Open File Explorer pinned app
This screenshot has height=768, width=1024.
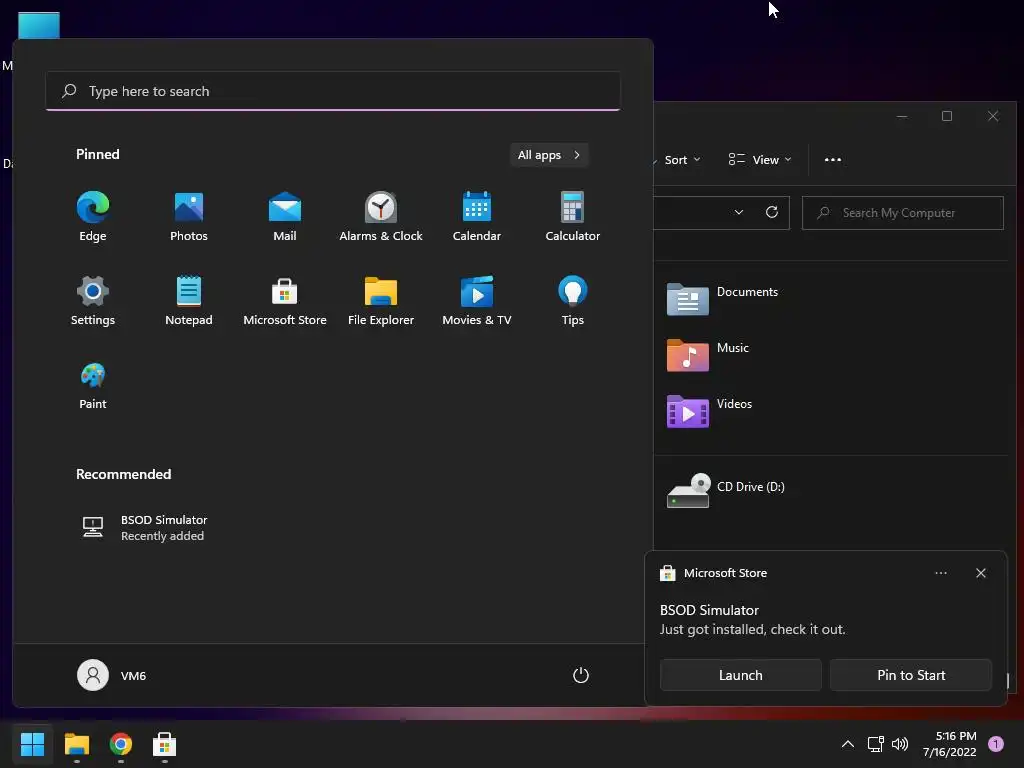[381, 301]
